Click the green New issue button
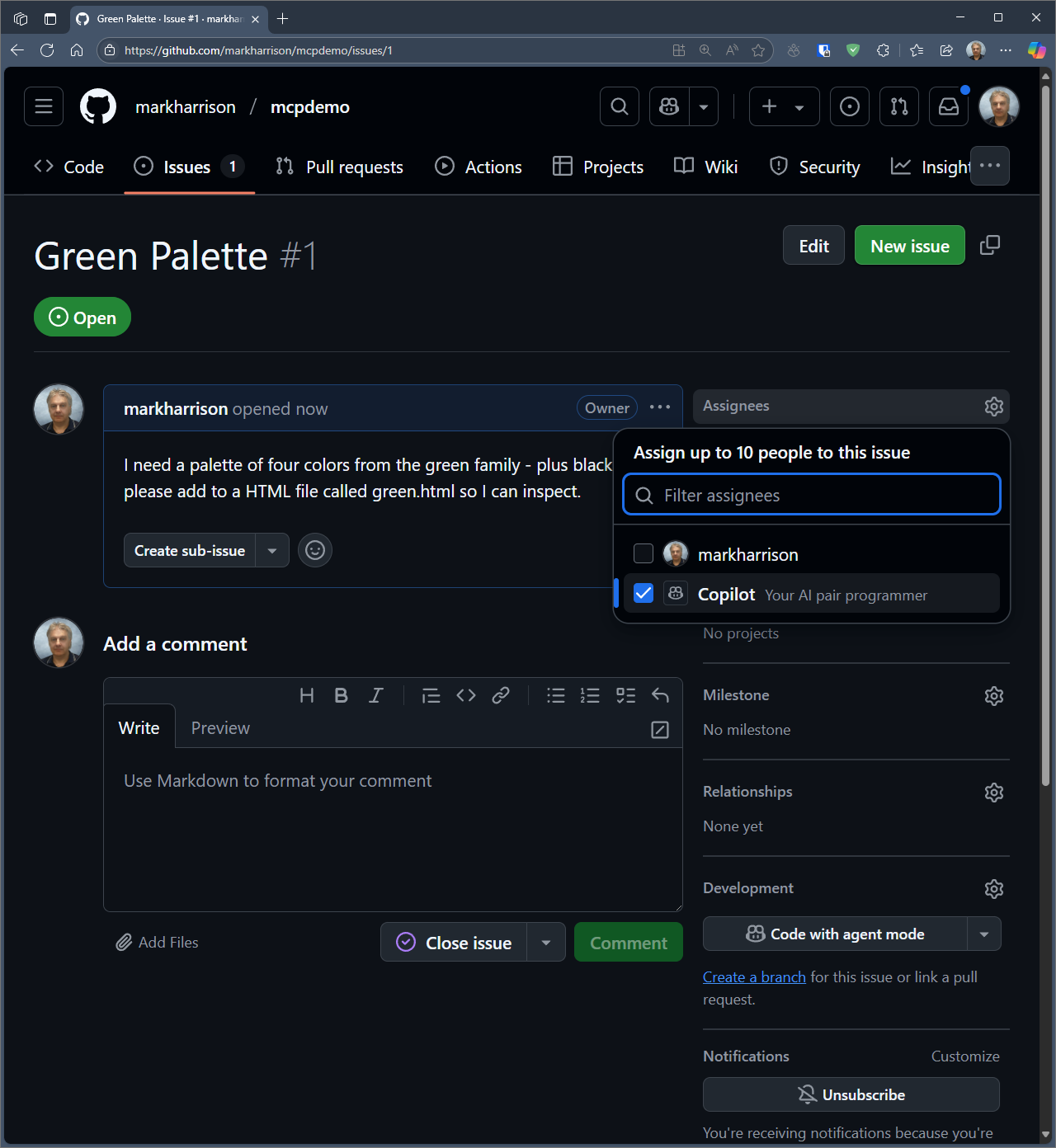1056x1148 pixels. pos(910,245)
